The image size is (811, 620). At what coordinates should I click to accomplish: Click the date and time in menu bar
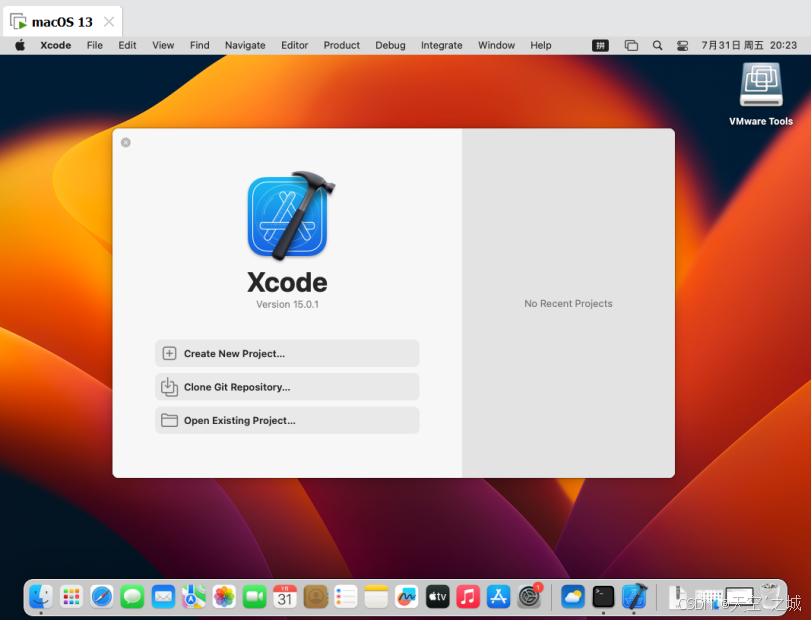point(749,45)
